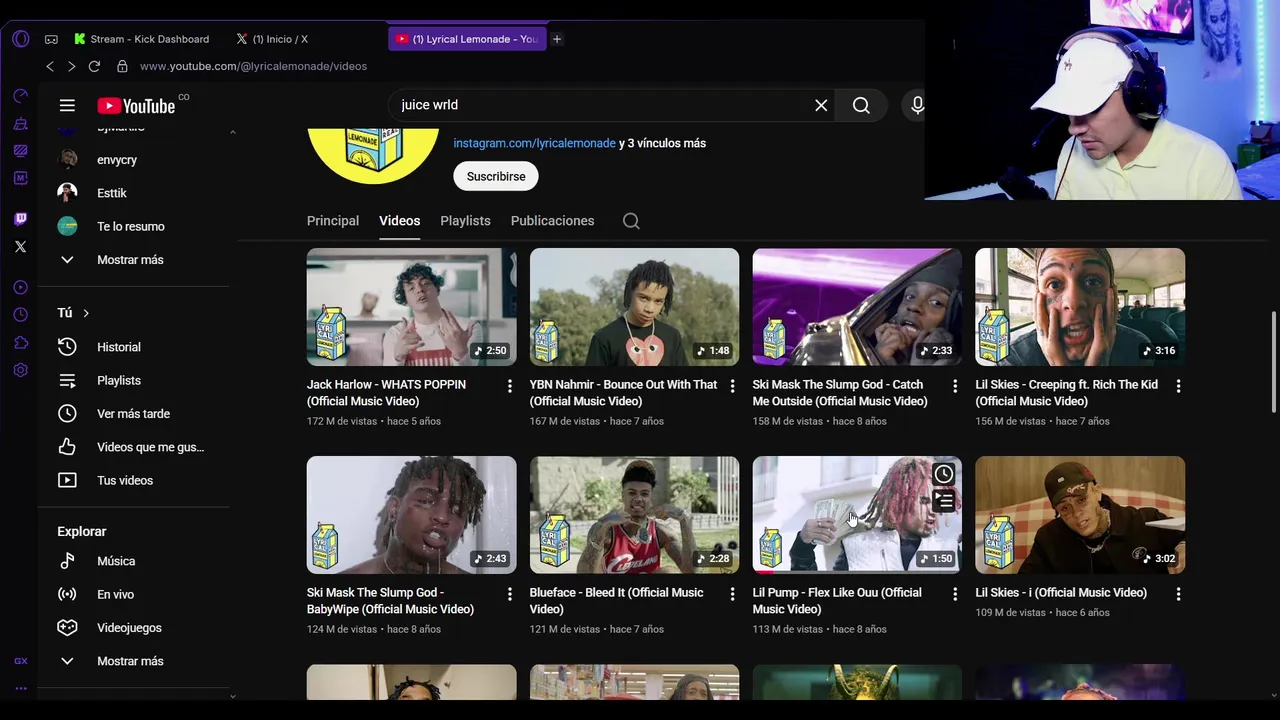Open Blueface - Bleed It video title

point(616,601)
